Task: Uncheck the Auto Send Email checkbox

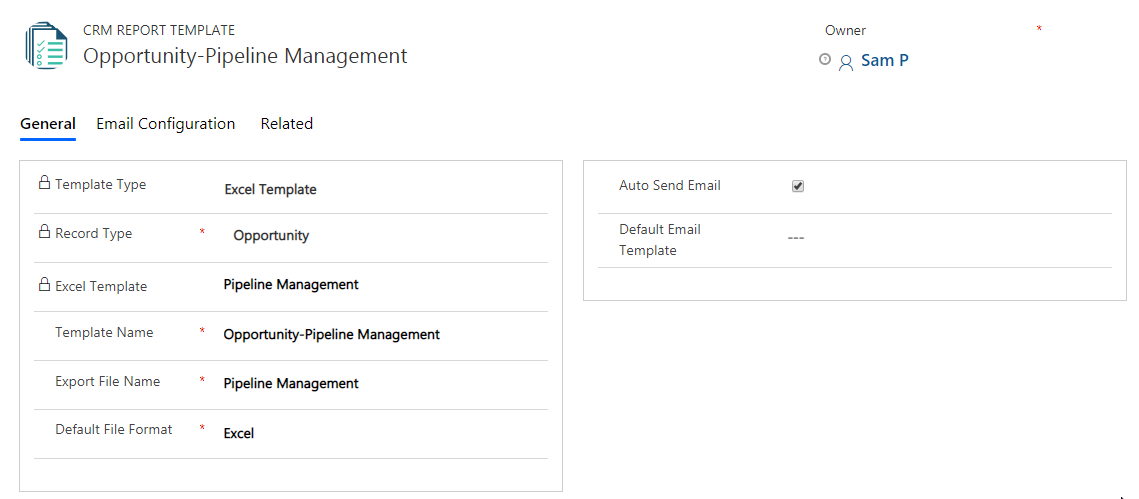Action: pyautogui.click(x=798, y=187)
